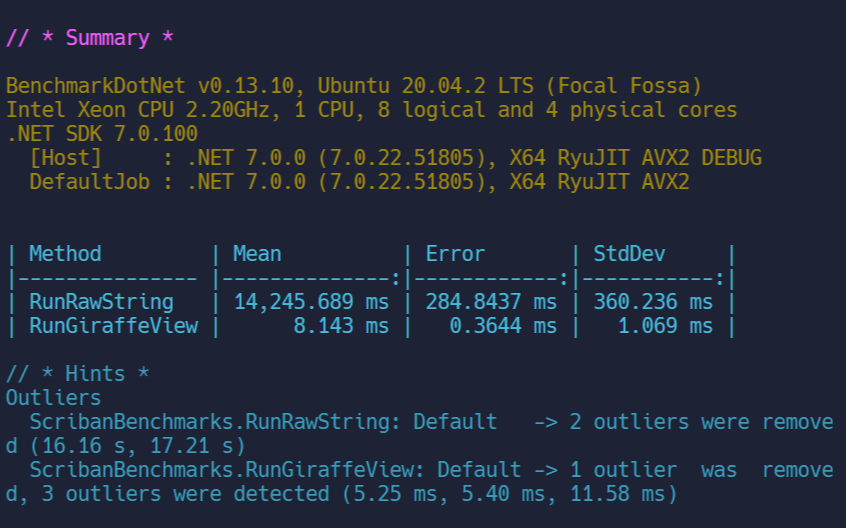Click the 360.236 ms StdDev value
The height and width of the screenshot is (528, 846).
coord(653,301)
